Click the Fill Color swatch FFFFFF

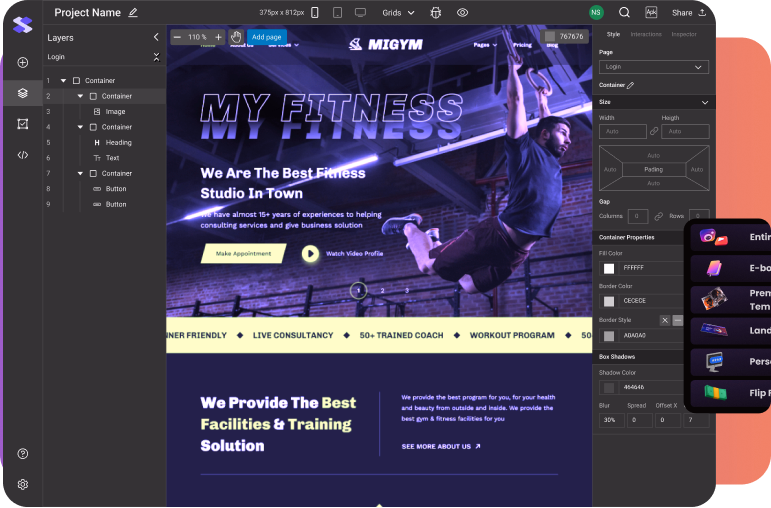pos(609,268)
